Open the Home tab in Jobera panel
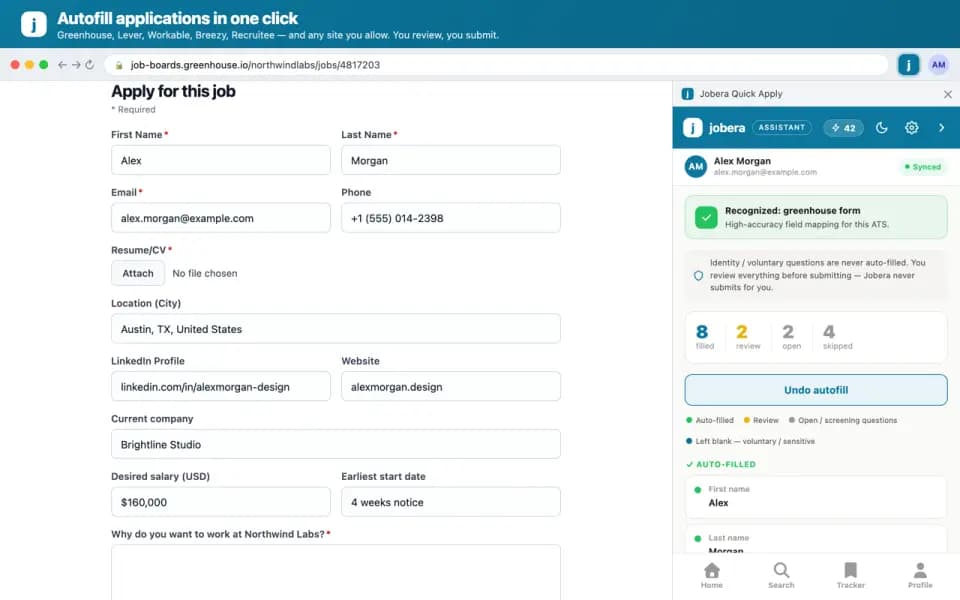The image size is (960, 600). tap(711, 576)
